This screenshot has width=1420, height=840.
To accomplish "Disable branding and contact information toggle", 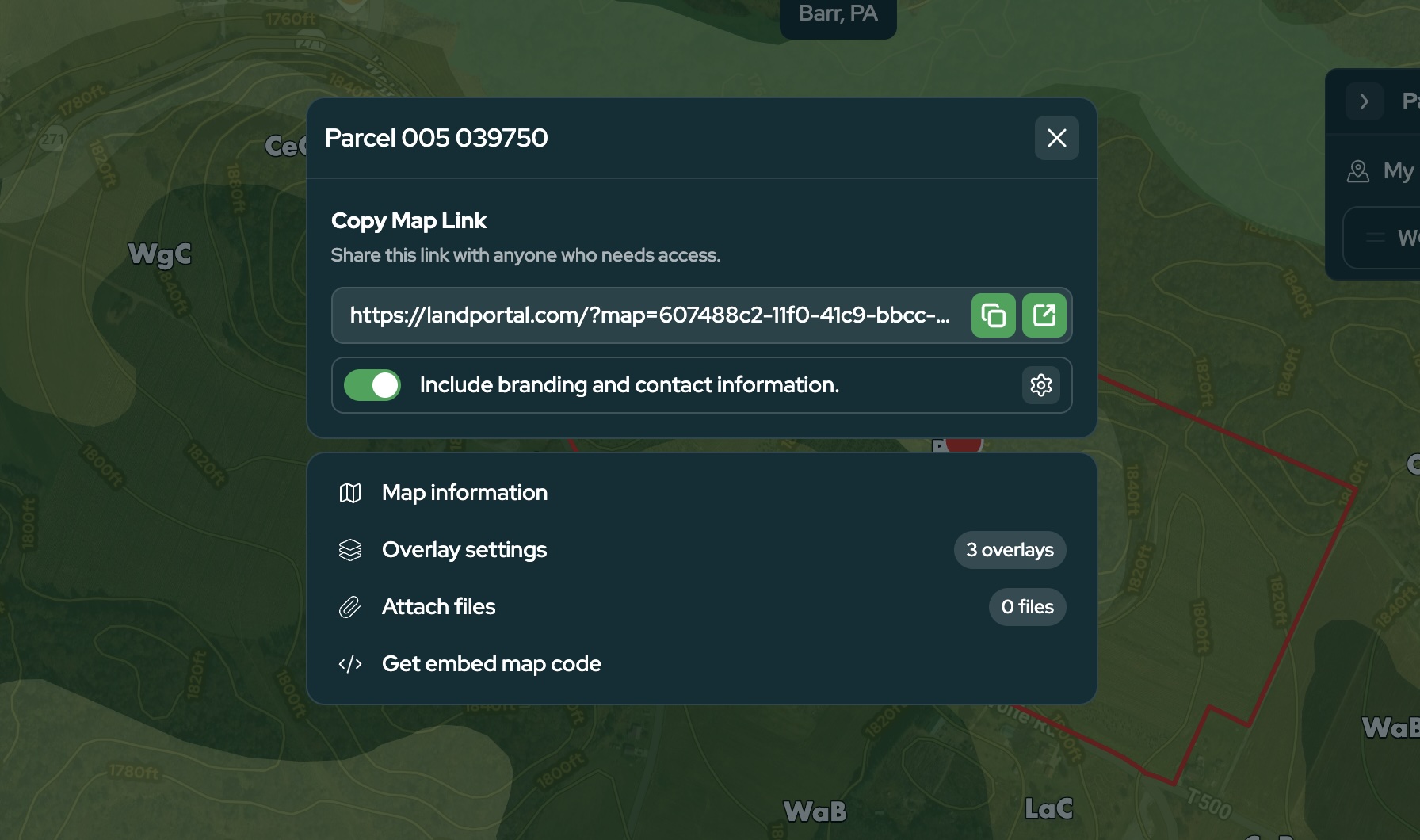I will coord(372,385).
